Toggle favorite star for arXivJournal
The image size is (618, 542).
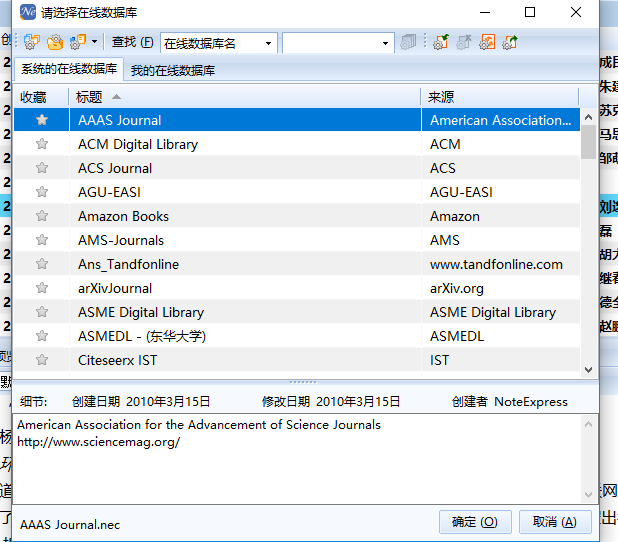coord(42,288)
